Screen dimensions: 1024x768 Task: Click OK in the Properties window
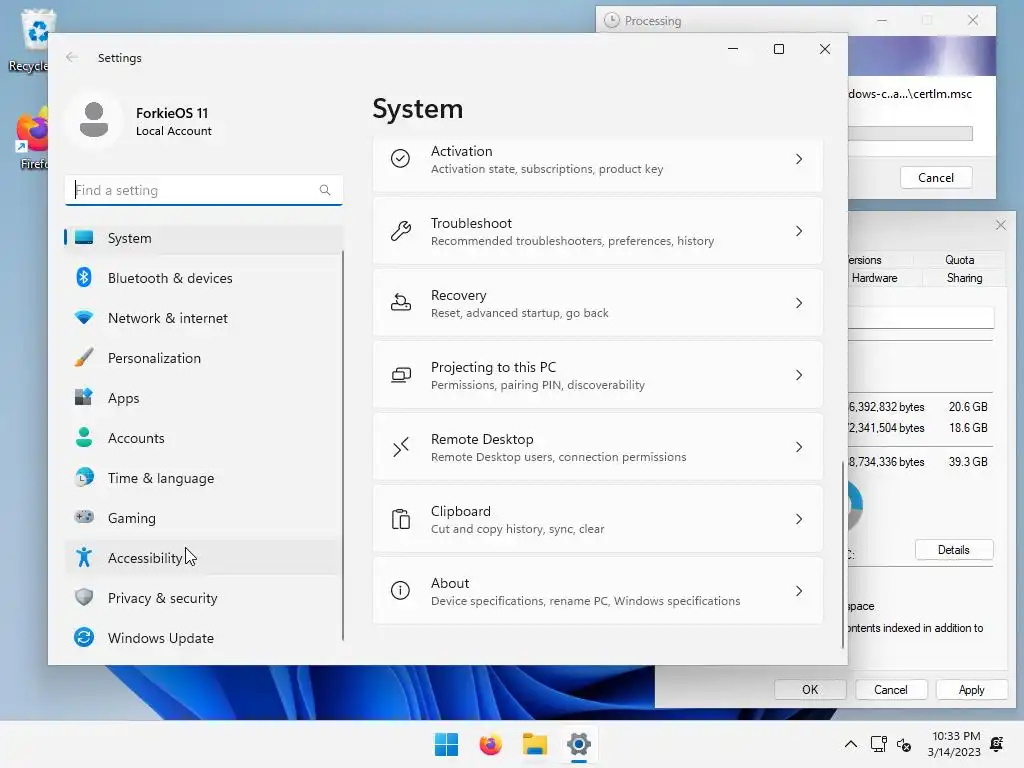(810, 690)
